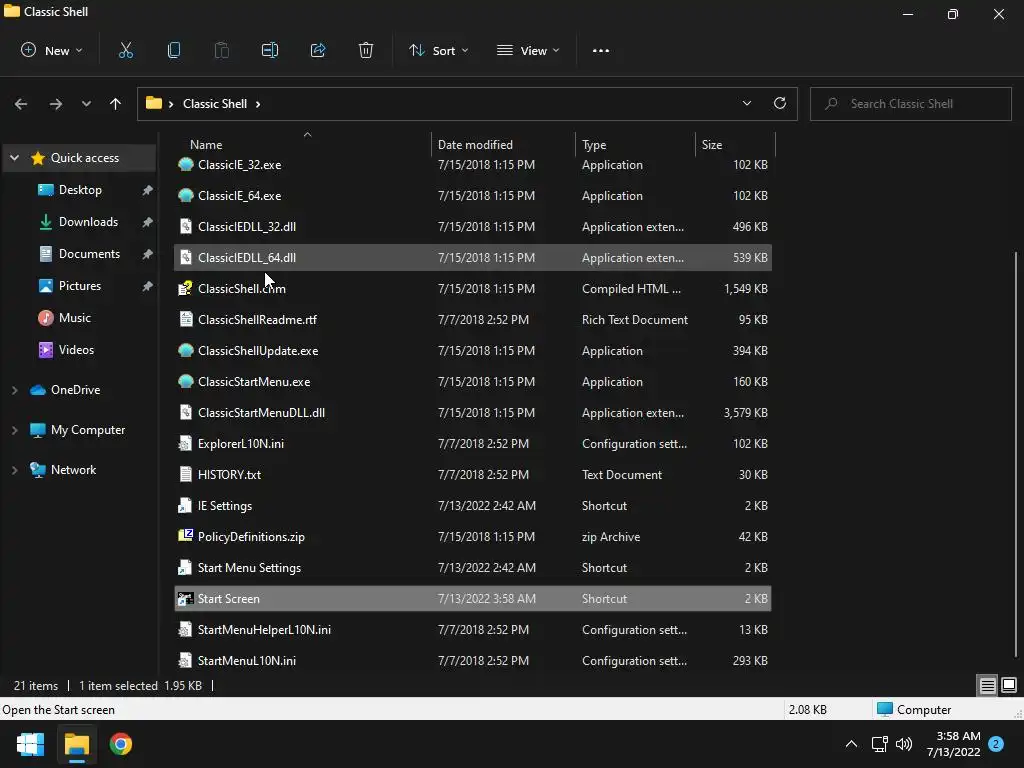Open the View dropdown
The height and width of the screenshot is (768, 1024).
pos(528,50)
